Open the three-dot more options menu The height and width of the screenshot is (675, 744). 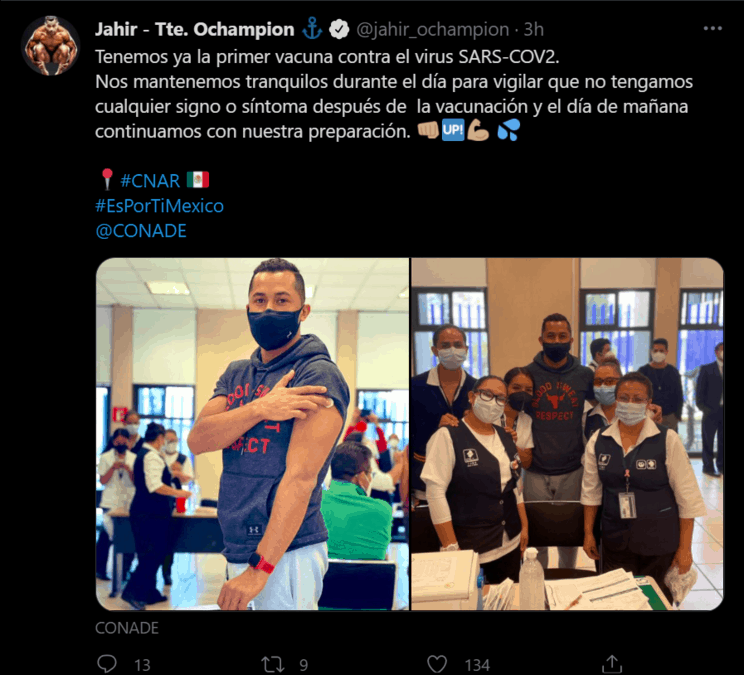coord(712,29)
